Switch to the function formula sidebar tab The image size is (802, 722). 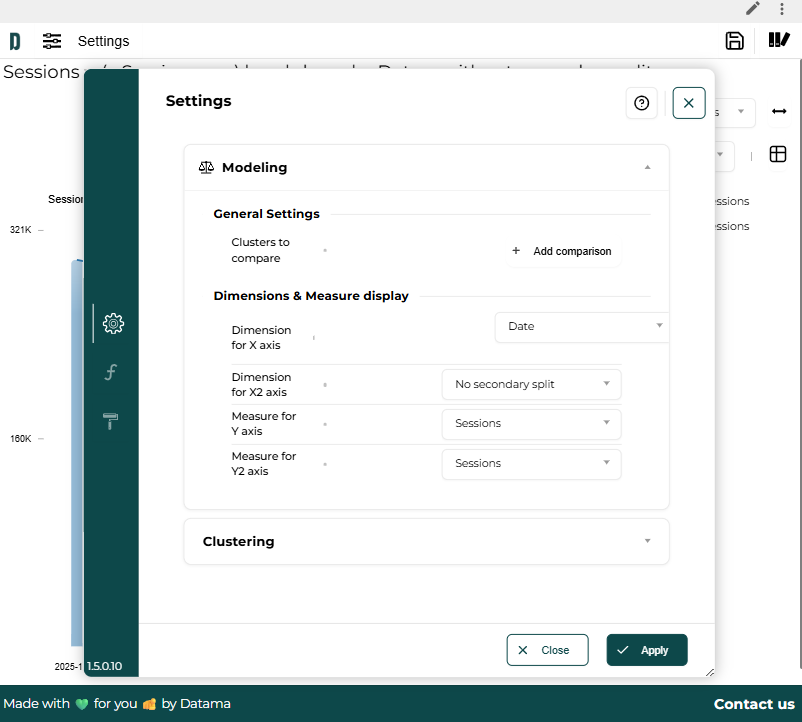tap(112, 372)
